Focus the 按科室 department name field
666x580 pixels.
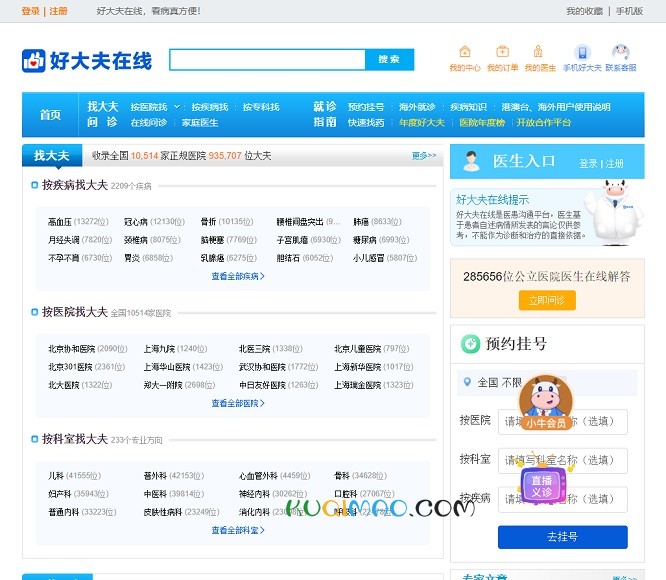coord(562,460)
